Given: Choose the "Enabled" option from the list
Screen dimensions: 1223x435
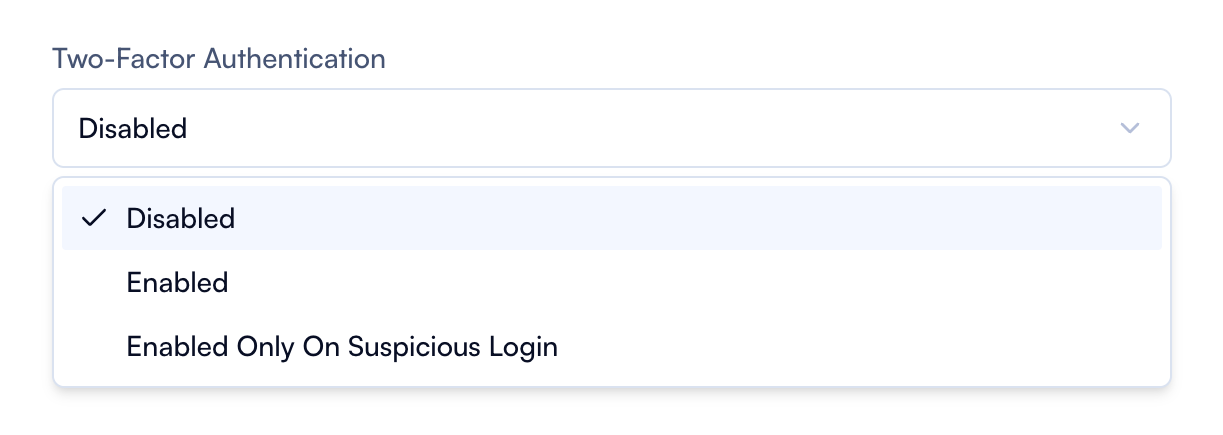Looking at the screenshot, I should pos(177,283).
